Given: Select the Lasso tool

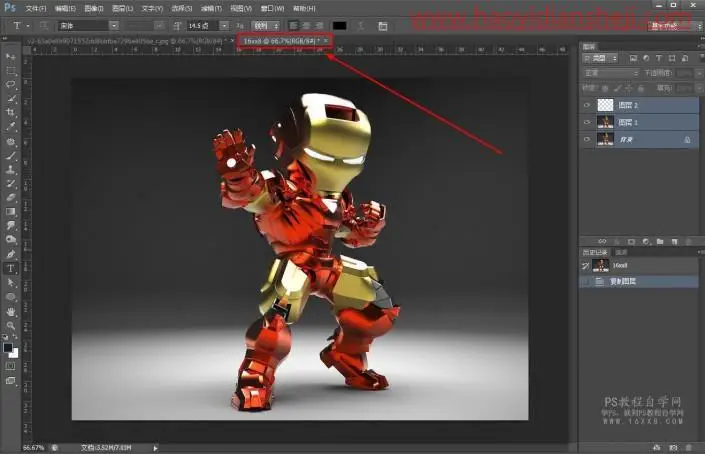Looking at the screenshot, I should [x=11, y=85].
